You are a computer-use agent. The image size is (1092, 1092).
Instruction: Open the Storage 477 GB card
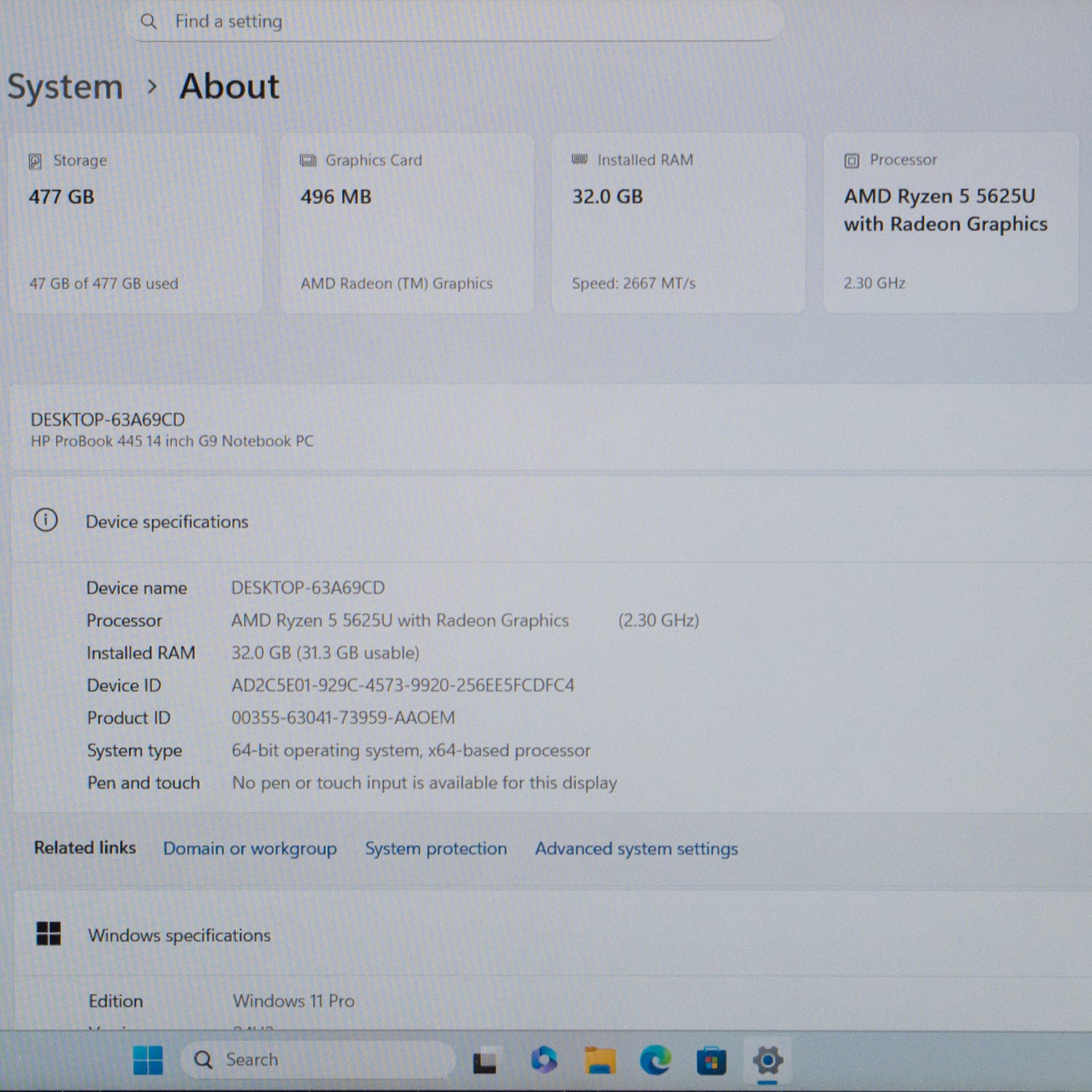tap(135, 223)
